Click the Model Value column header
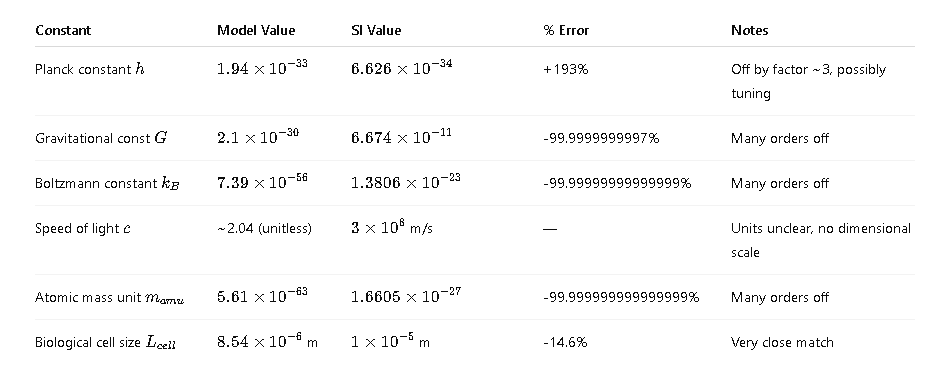Image resolution: width=943 pixels, height=383 pixels. [x=256, y=30]
